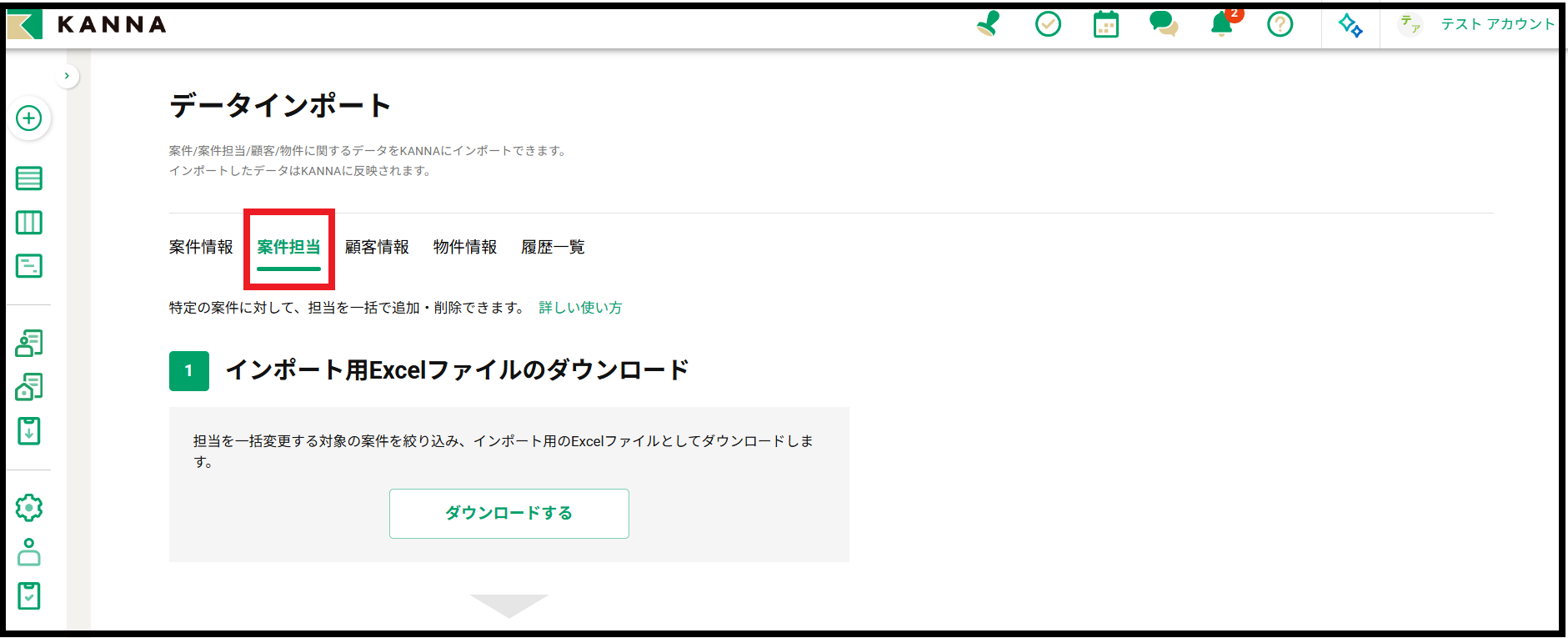Click the clipboard download icon in sidebar

(x=29, y=431)
